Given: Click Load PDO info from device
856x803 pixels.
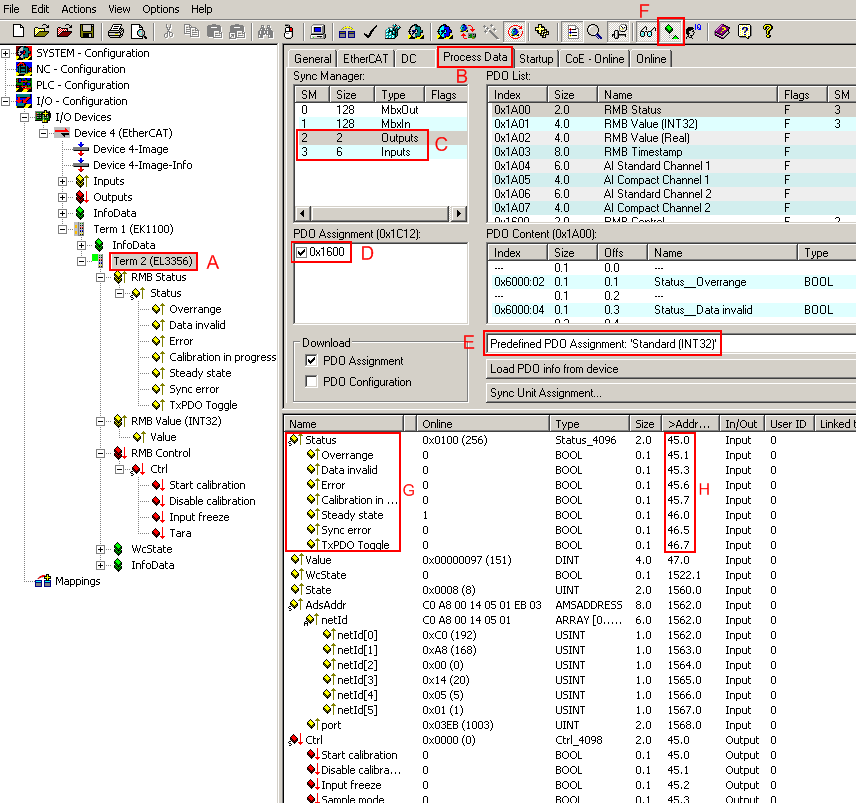Looking at the screenshot, I should (x=670, y=369).
